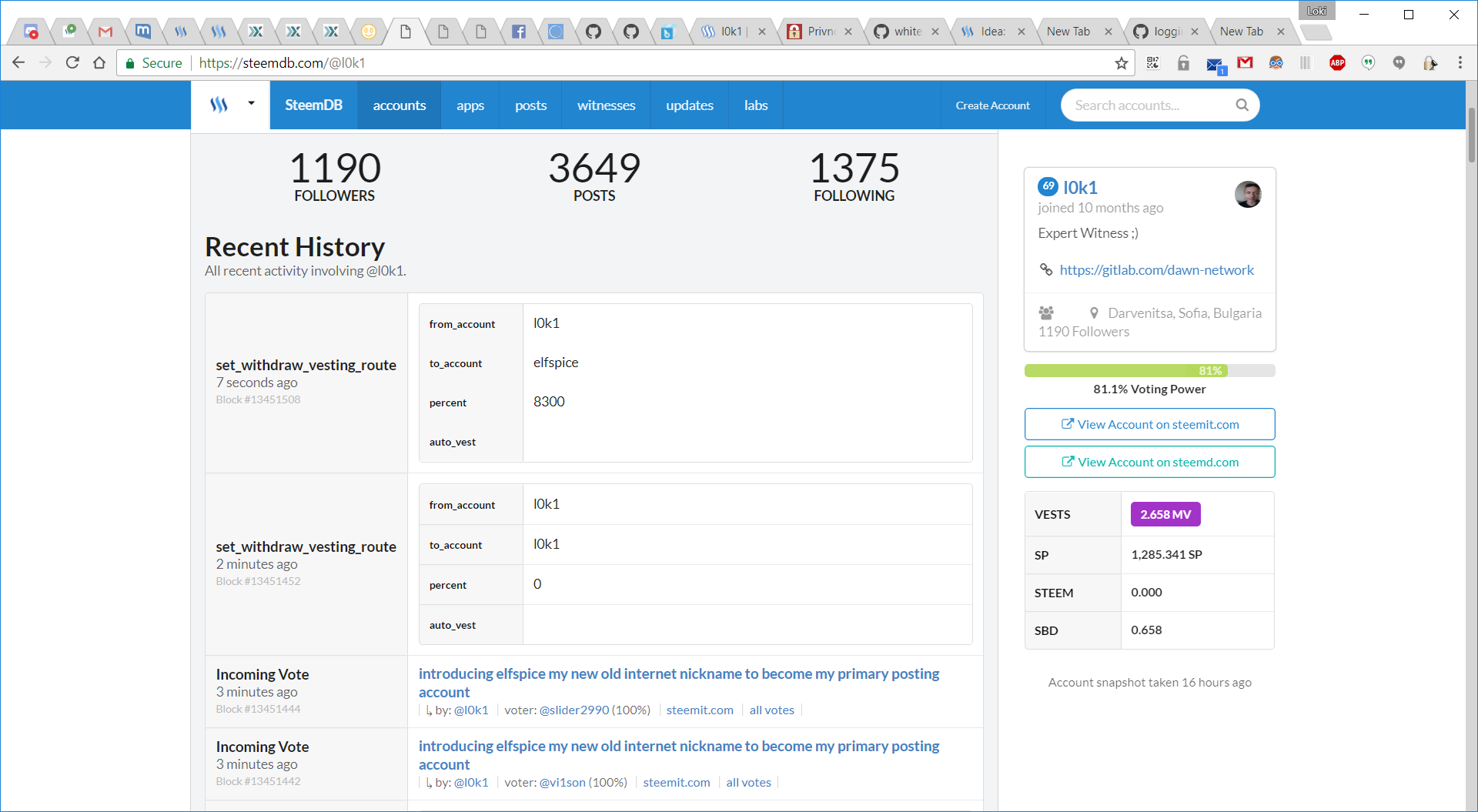Open the apps menu item

470,105
